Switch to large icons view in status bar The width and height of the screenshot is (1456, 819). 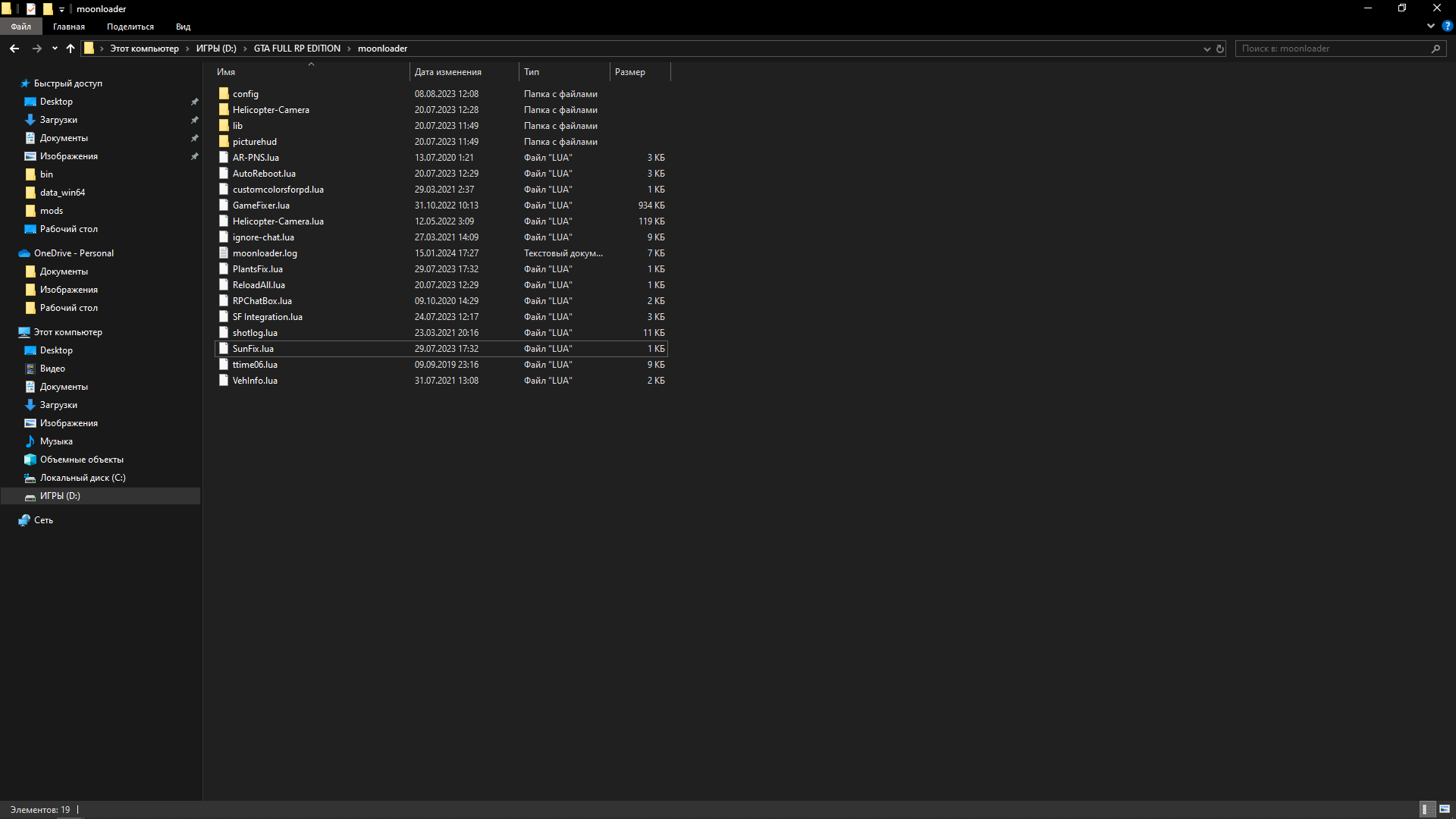(x=1445, y=809)
